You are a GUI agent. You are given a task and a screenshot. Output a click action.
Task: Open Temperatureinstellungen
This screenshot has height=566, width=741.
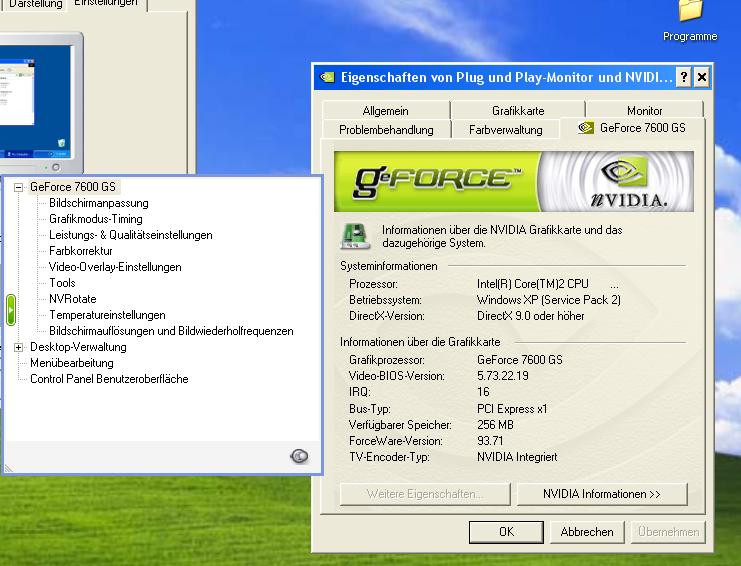pyautogui.click(x=107, y=315)
